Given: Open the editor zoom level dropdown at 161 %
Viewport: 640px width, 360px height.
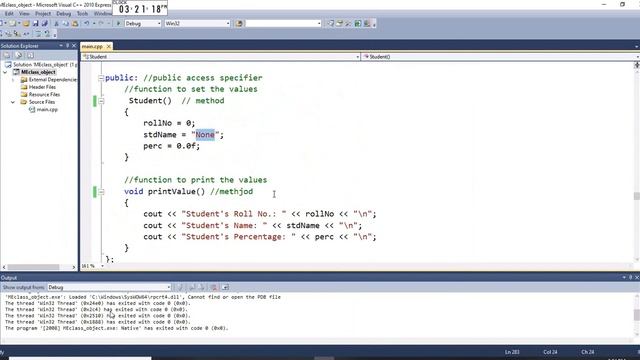Looking at the screenshot, I should click(x=102, y=266).
